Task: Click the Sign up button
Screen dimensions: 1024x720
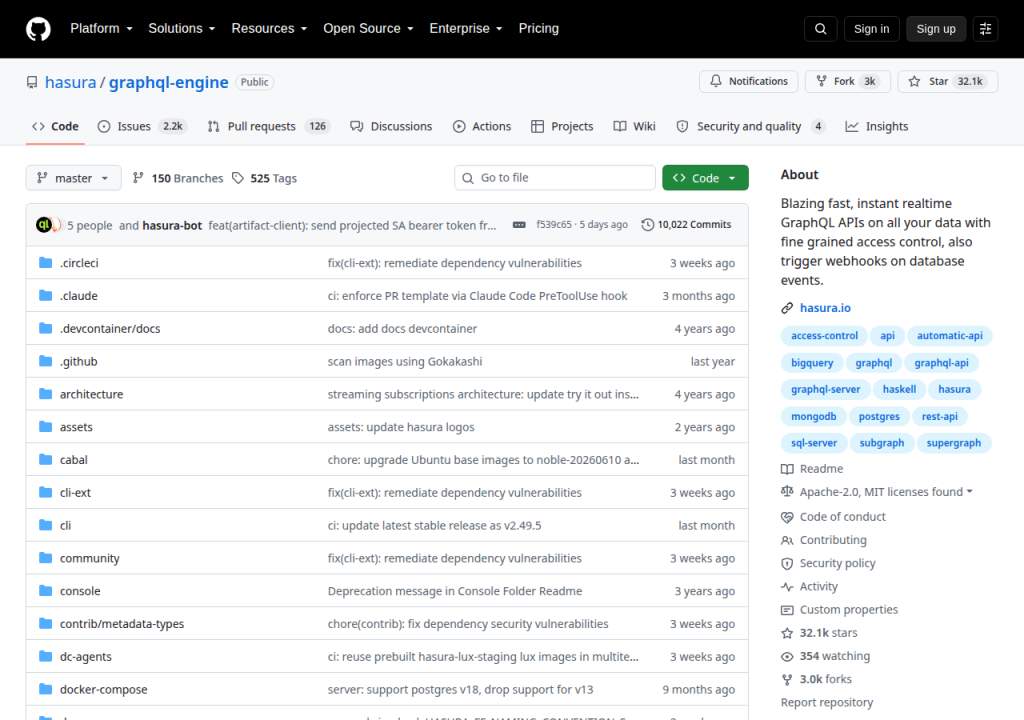Action: click(x=936, y=29)
